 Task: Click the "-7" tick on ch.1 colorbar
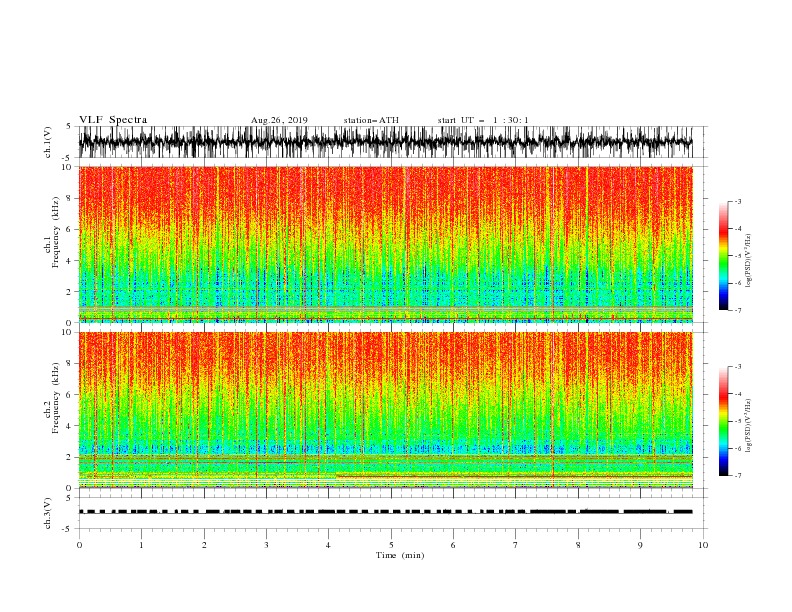(x=737, y=310)
